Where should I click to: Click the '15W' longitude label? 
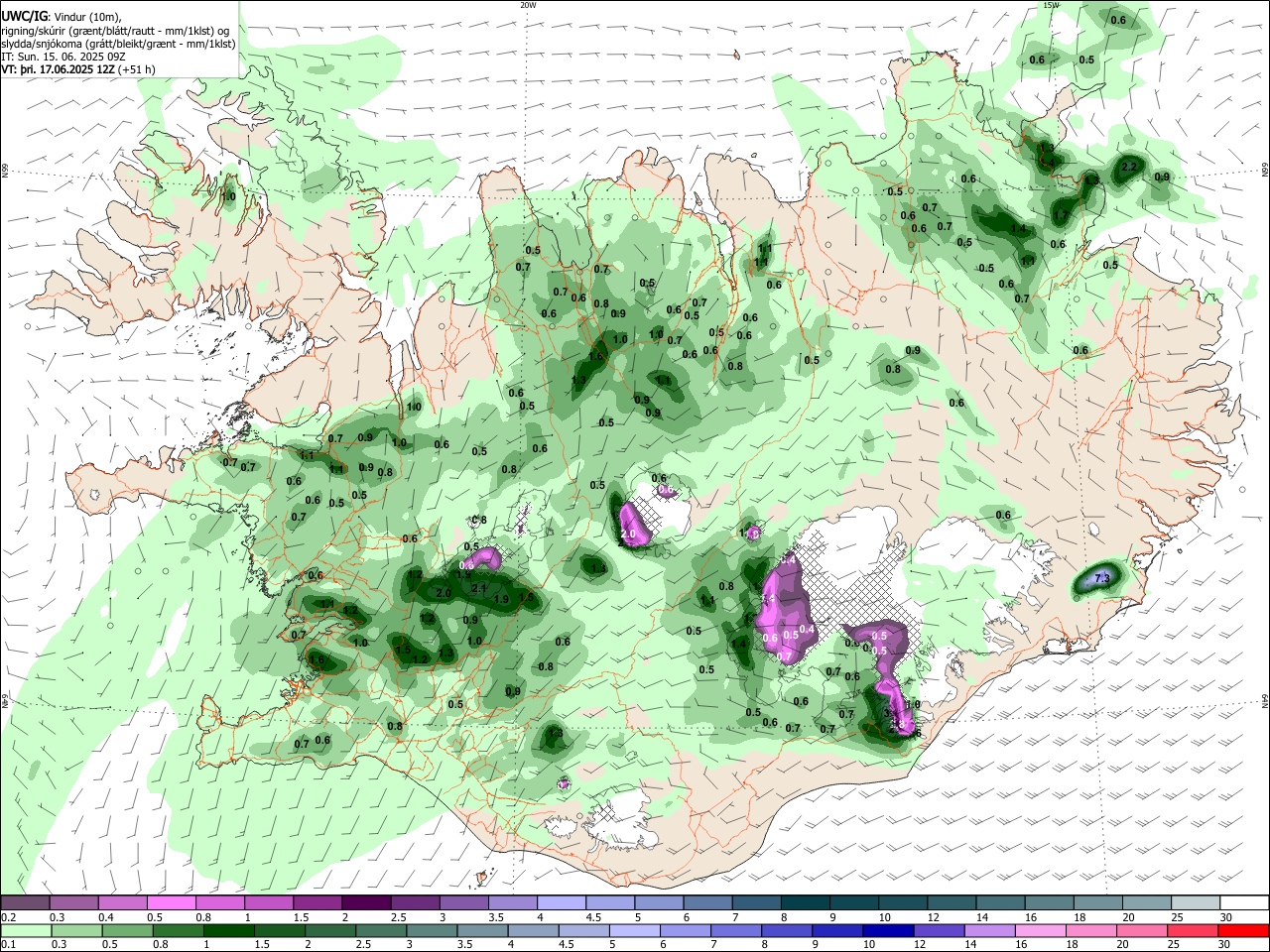coord(1051,5)
